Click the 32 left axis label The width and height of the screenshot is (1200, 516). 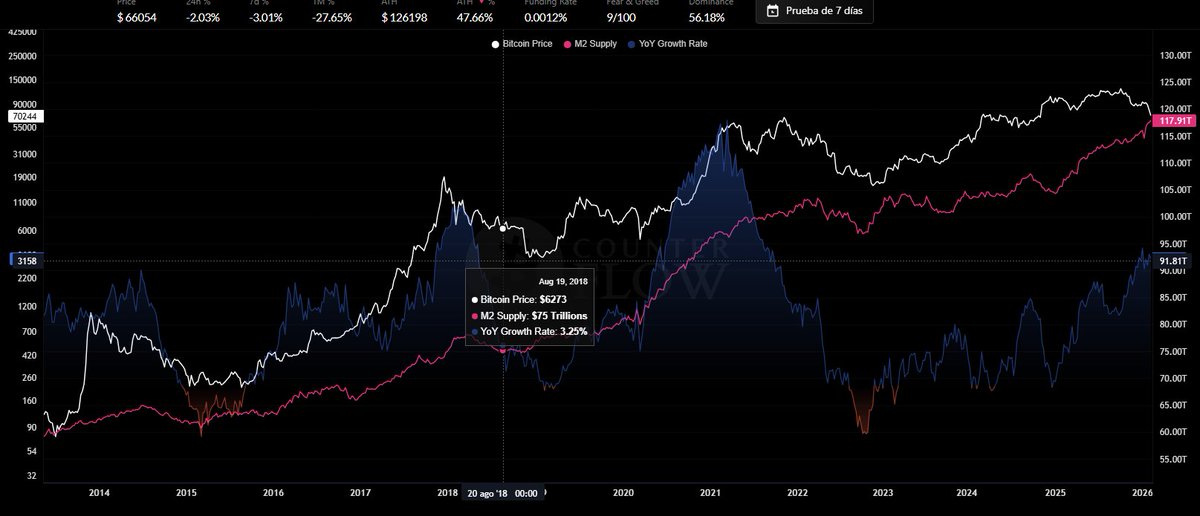31,475
